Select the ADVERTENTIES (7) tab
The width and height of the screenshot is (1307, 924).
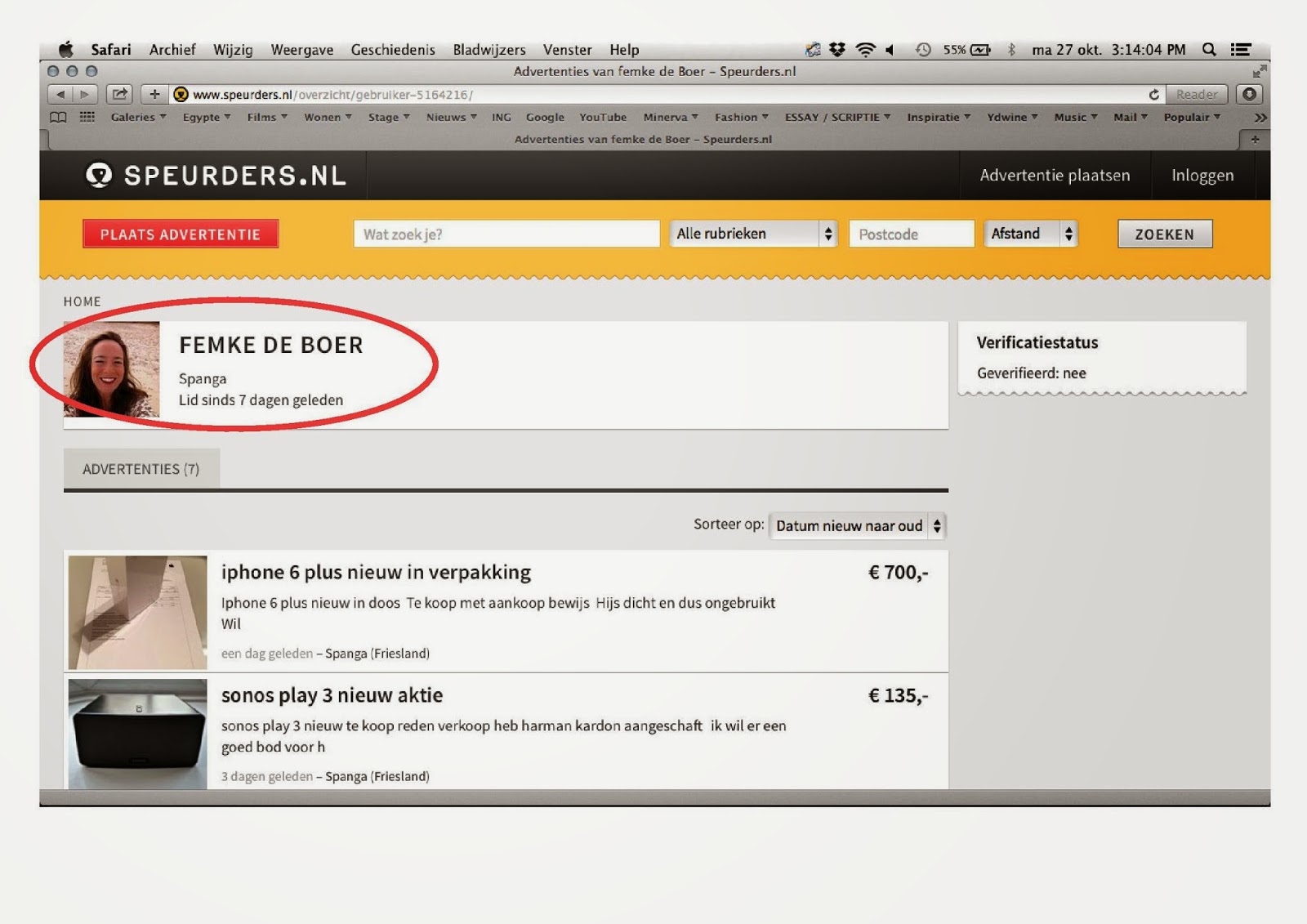pos(141,469)
